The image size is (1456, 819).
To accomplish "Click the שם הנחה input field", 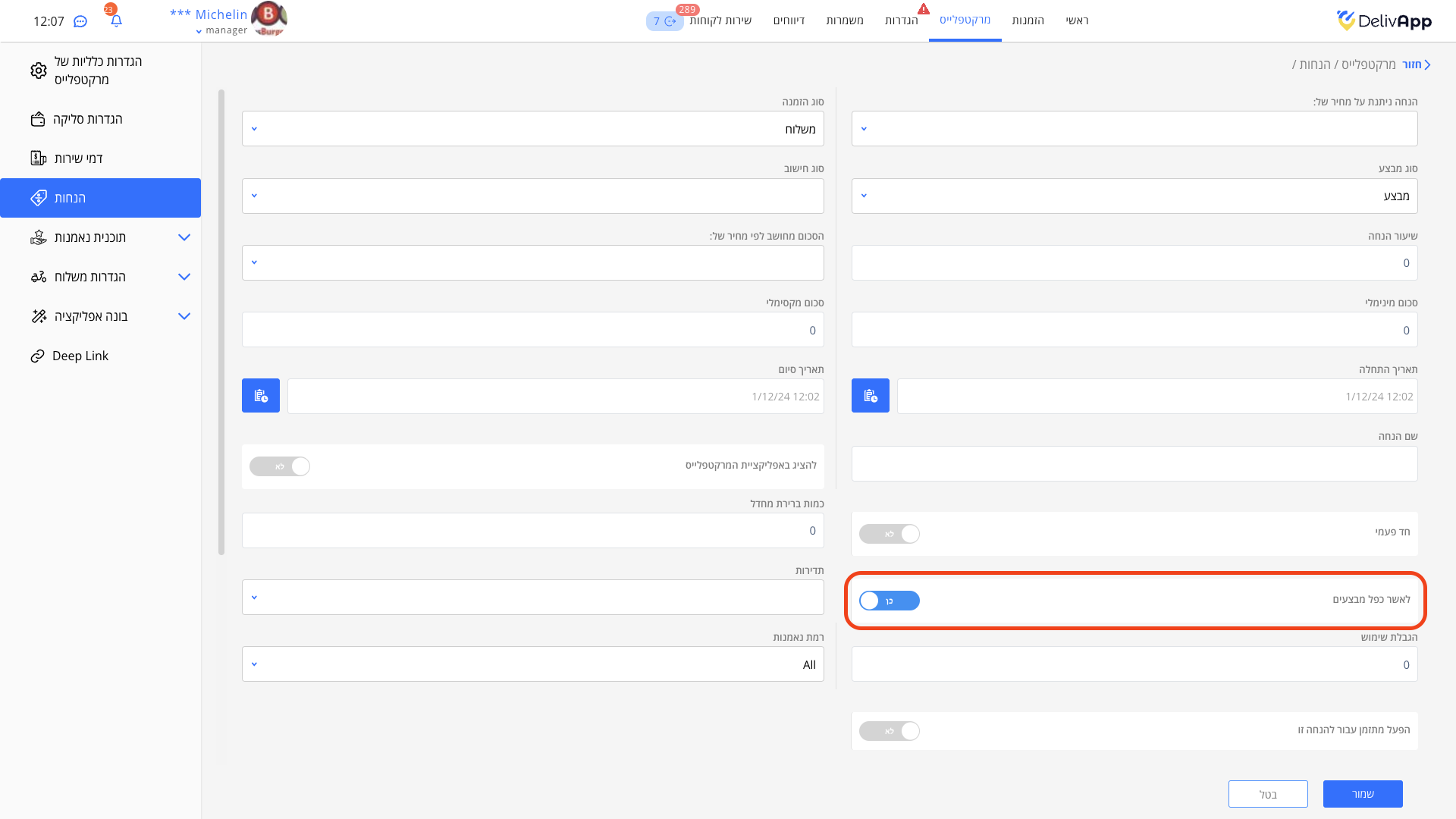I will pyautogui.click(x=1134, y=463).
